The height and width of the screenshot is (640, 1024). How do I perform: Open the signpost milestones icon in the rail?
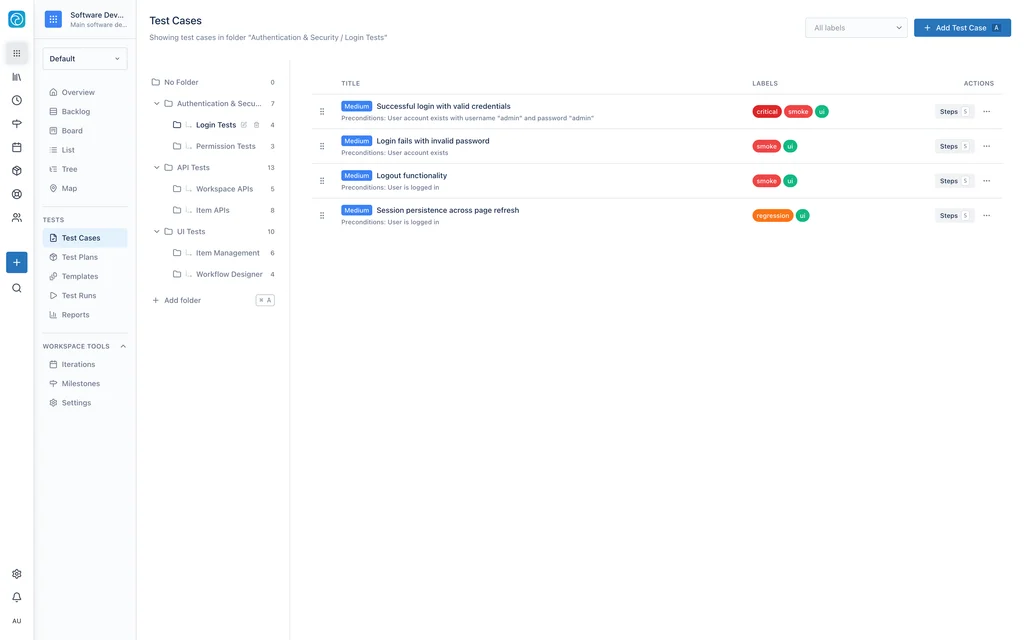click(16, 124)
